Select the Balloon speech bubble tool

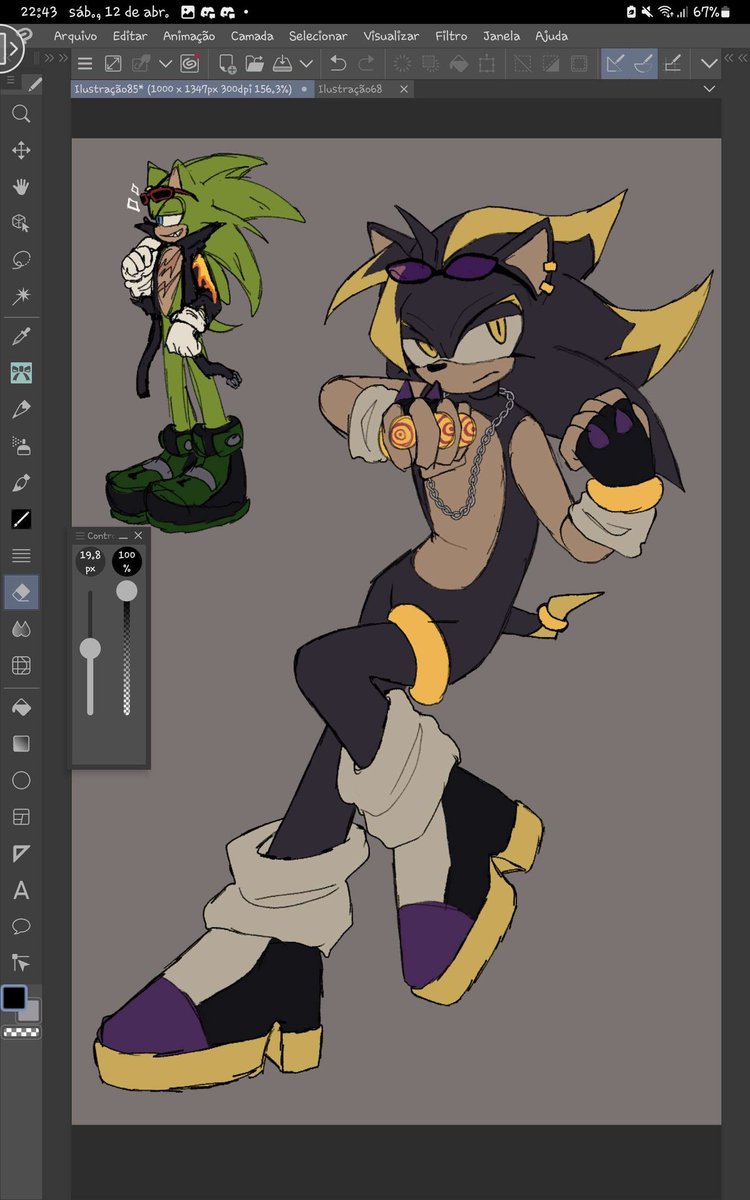20,926
